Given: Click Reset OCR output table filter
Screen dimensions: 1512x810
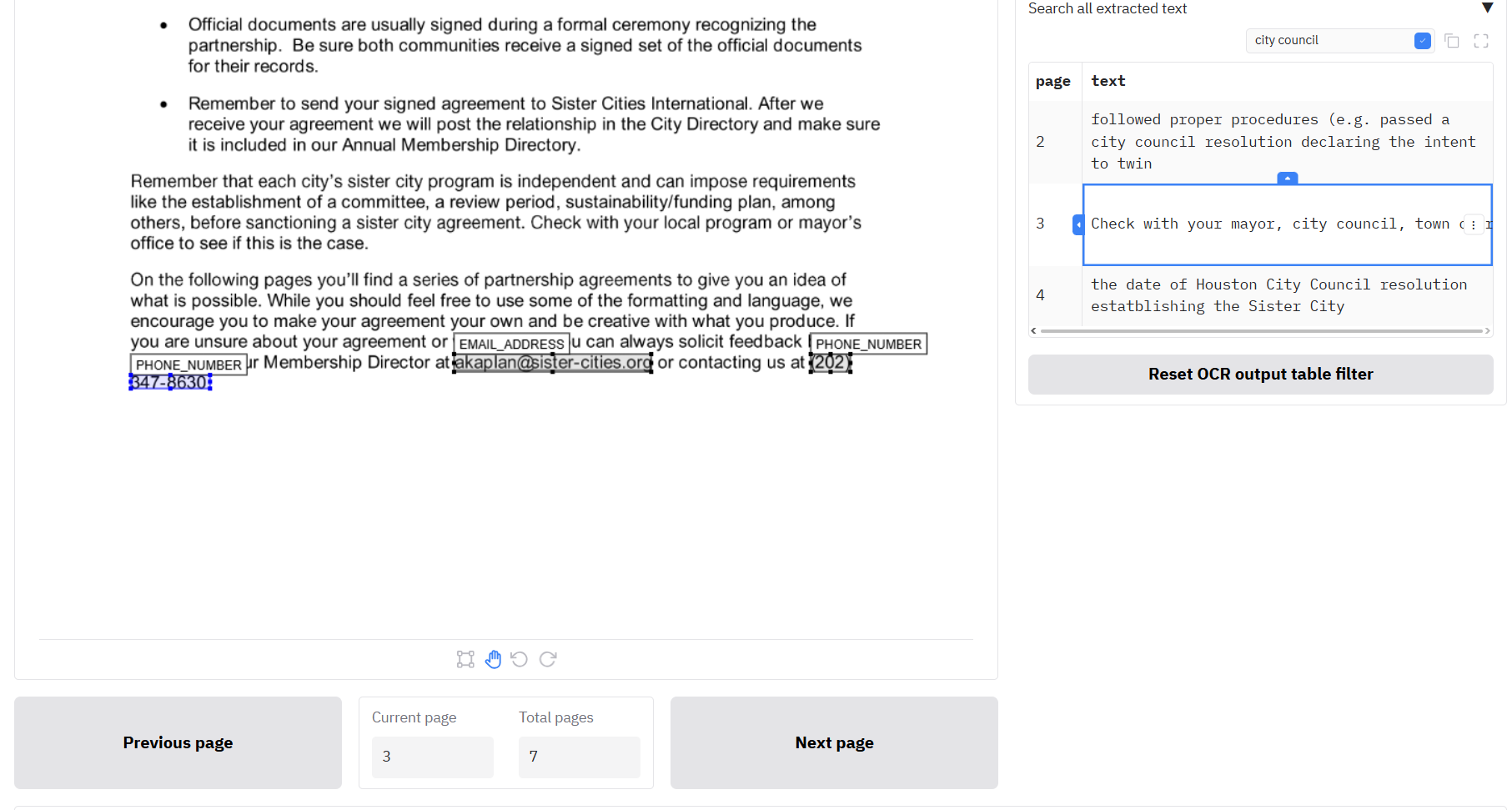Looking at the screenshot, I should [1260, 375].
